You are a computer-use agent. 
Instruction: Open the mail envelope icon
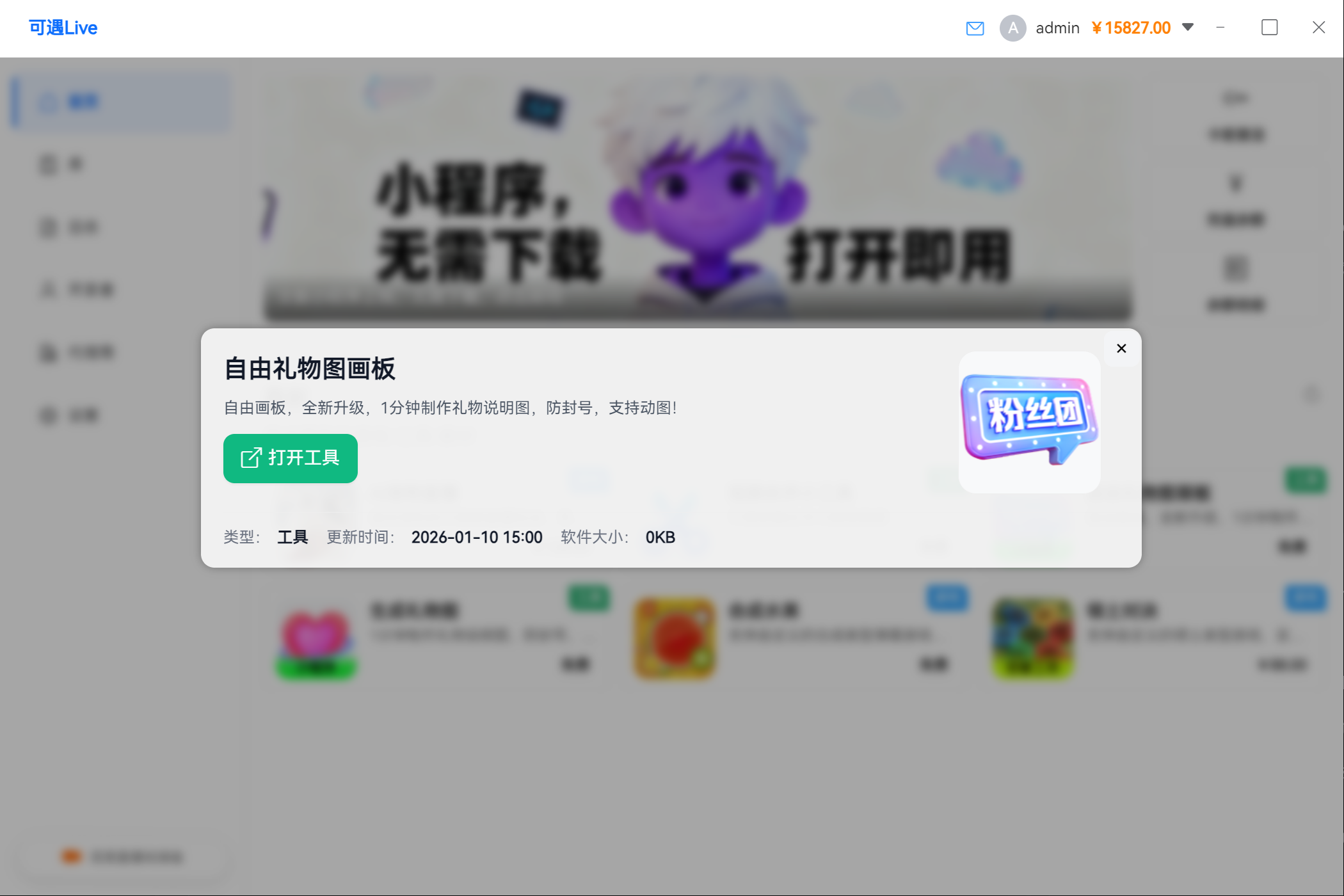point(975,28)
